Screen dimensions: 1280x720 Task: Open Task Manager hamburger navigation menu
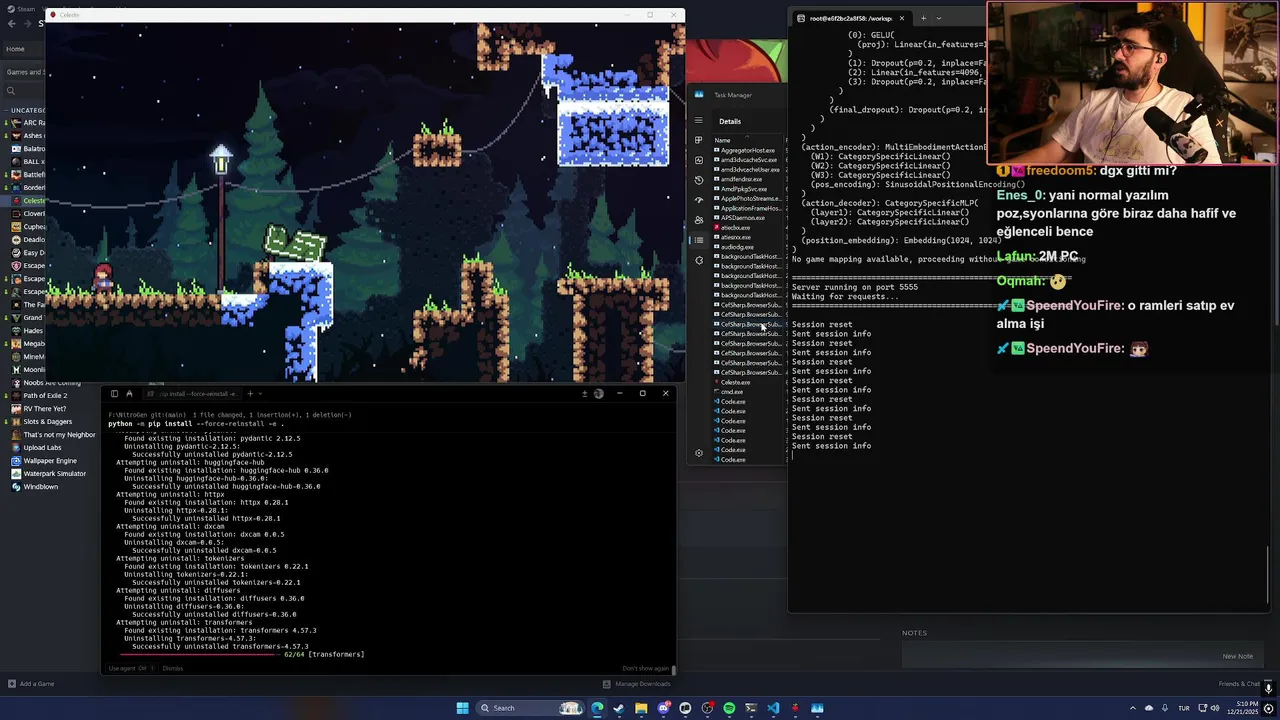click(x=699, y=121)
